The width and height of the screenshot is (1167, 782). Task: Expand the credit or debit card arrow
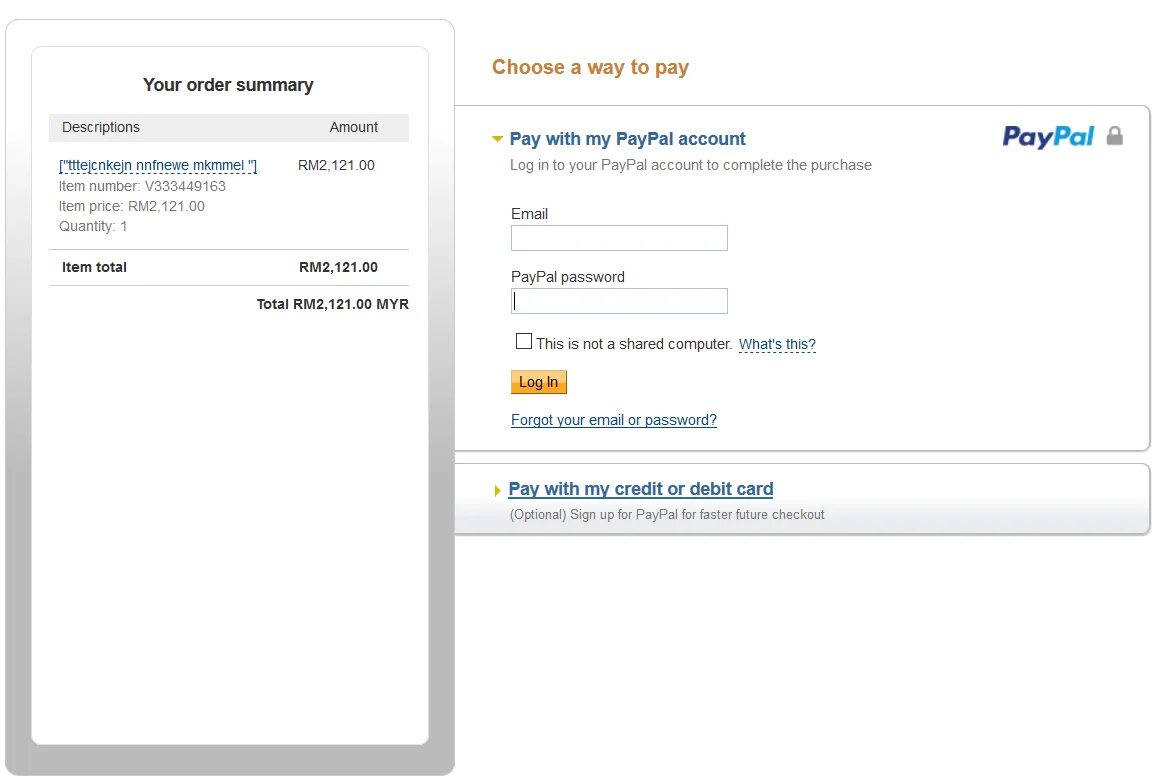tap(497, 490)
